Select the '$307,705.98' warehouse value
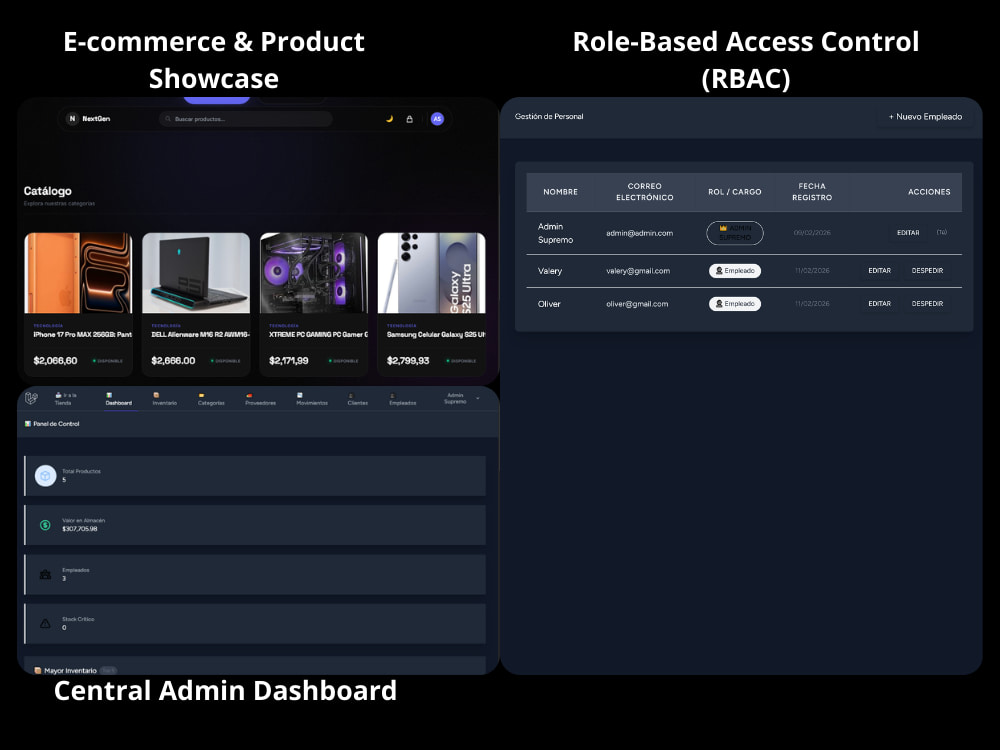 point(80,529)
